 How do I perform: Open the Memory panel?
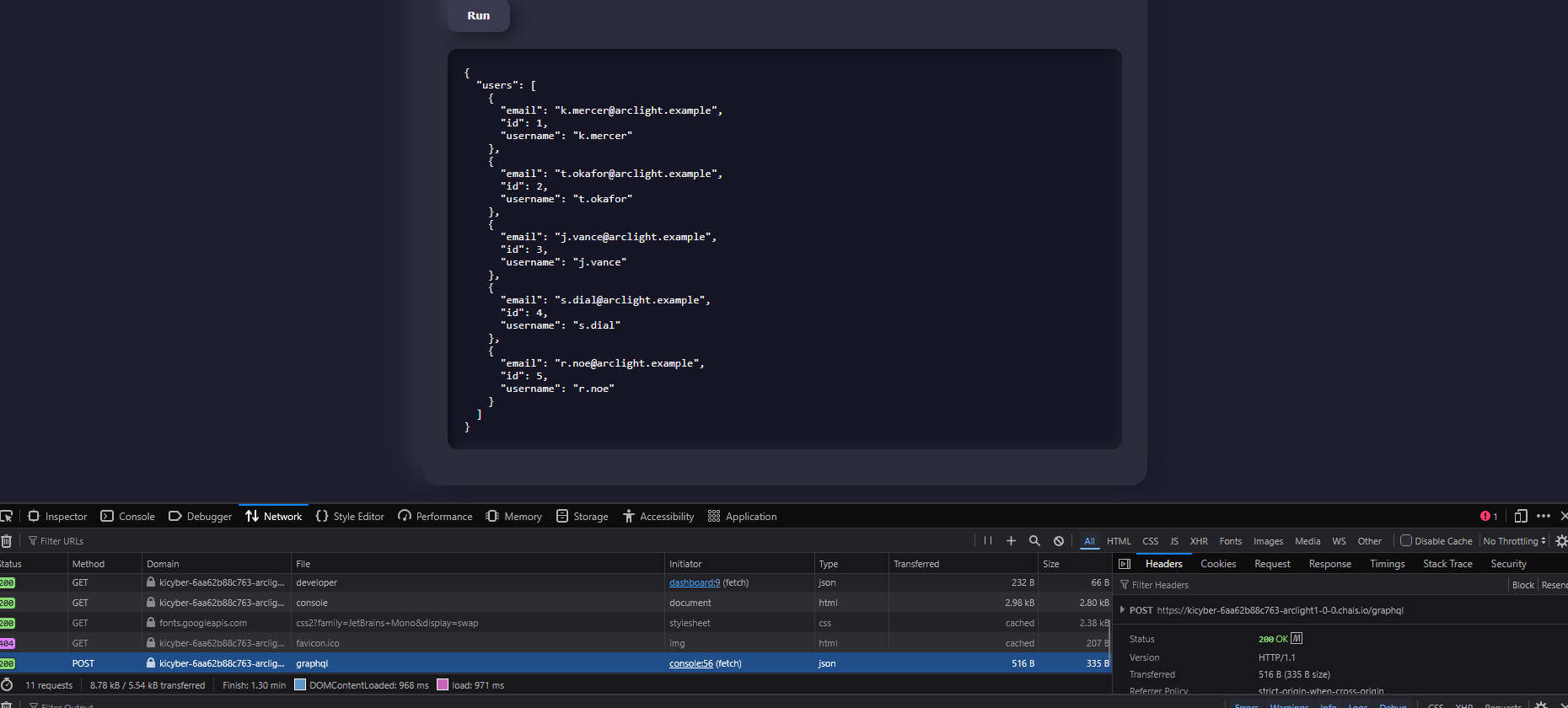[514, 516]
